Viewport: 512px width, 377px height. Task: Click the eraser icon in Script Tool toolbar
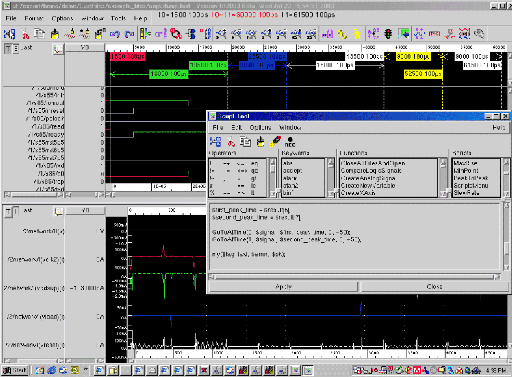(x=275, y=142)
